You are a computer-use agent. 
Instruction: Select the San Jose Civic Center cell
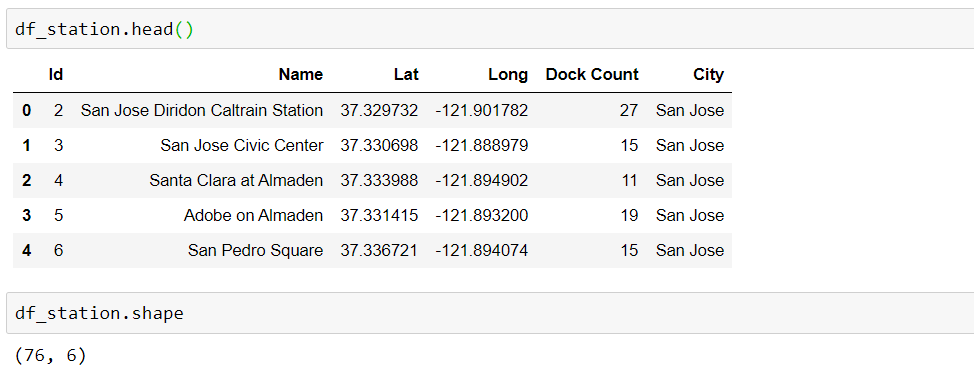pos(242,145)
